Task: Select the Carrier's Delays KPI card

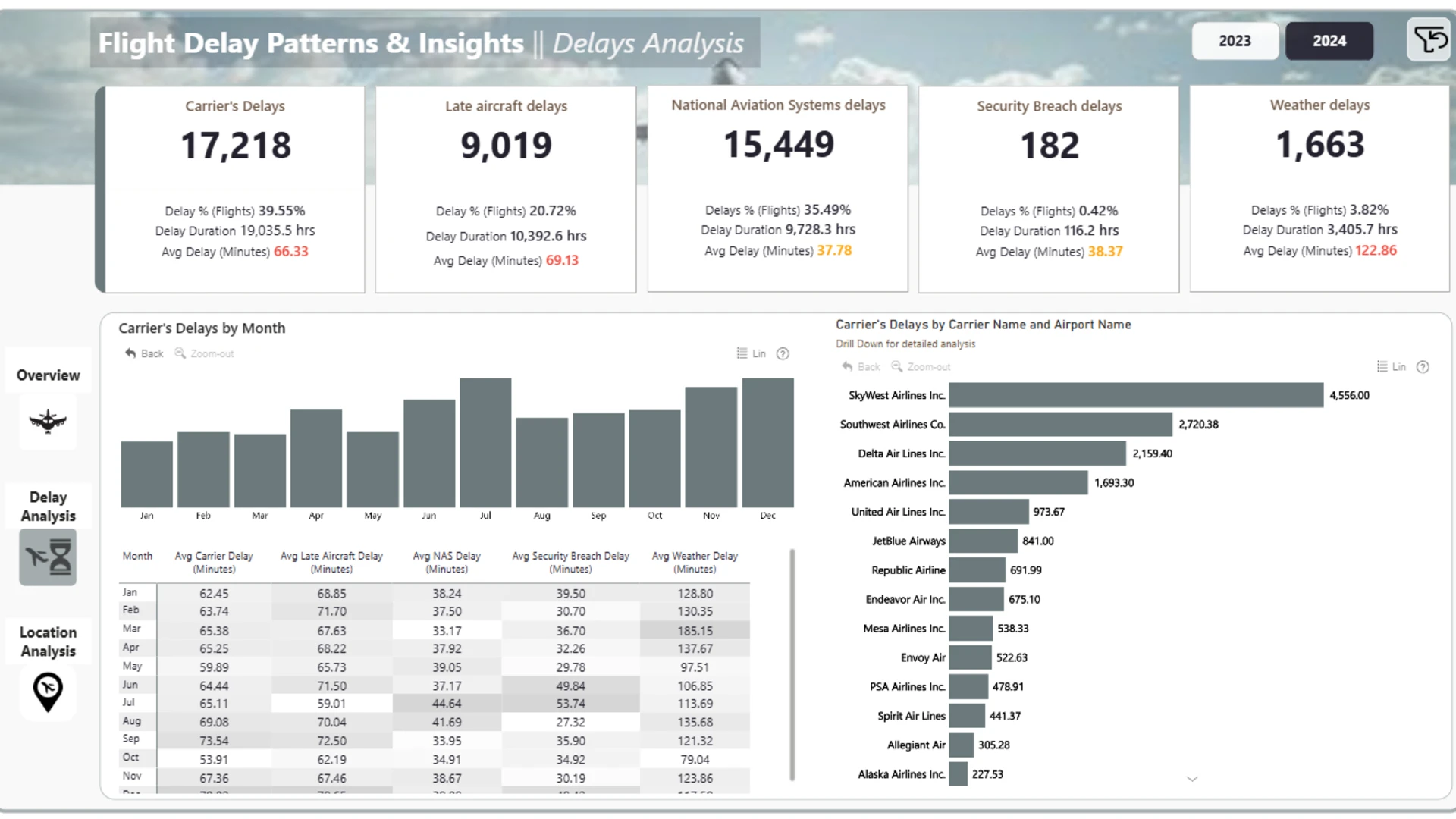Action: [234, 190]
